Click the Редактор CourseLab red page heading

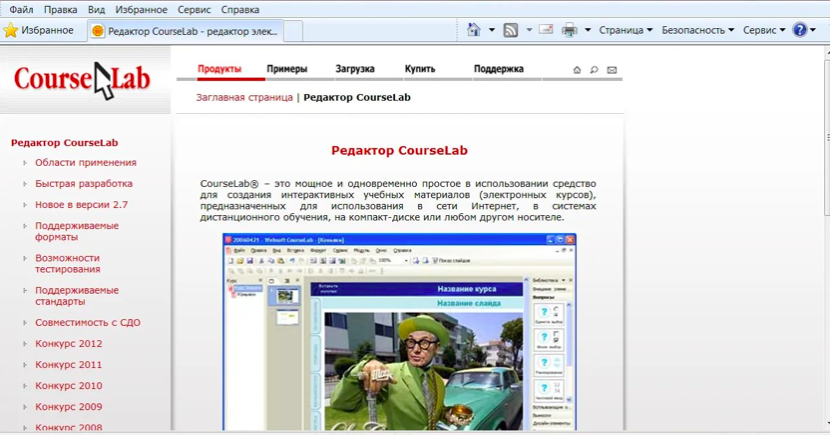click(399, 150)
